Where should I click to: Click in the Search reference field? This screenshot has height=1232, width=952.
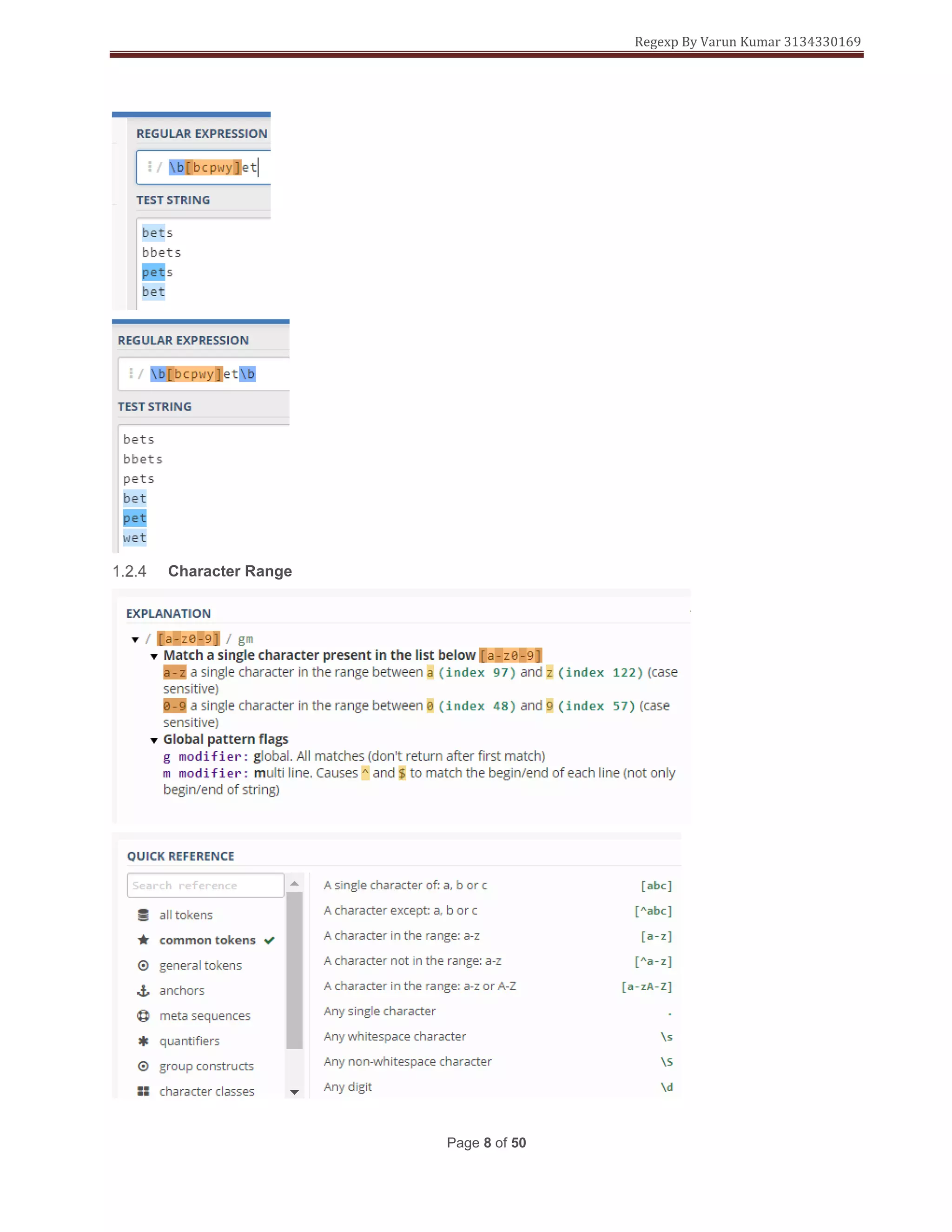click(205, 885)
